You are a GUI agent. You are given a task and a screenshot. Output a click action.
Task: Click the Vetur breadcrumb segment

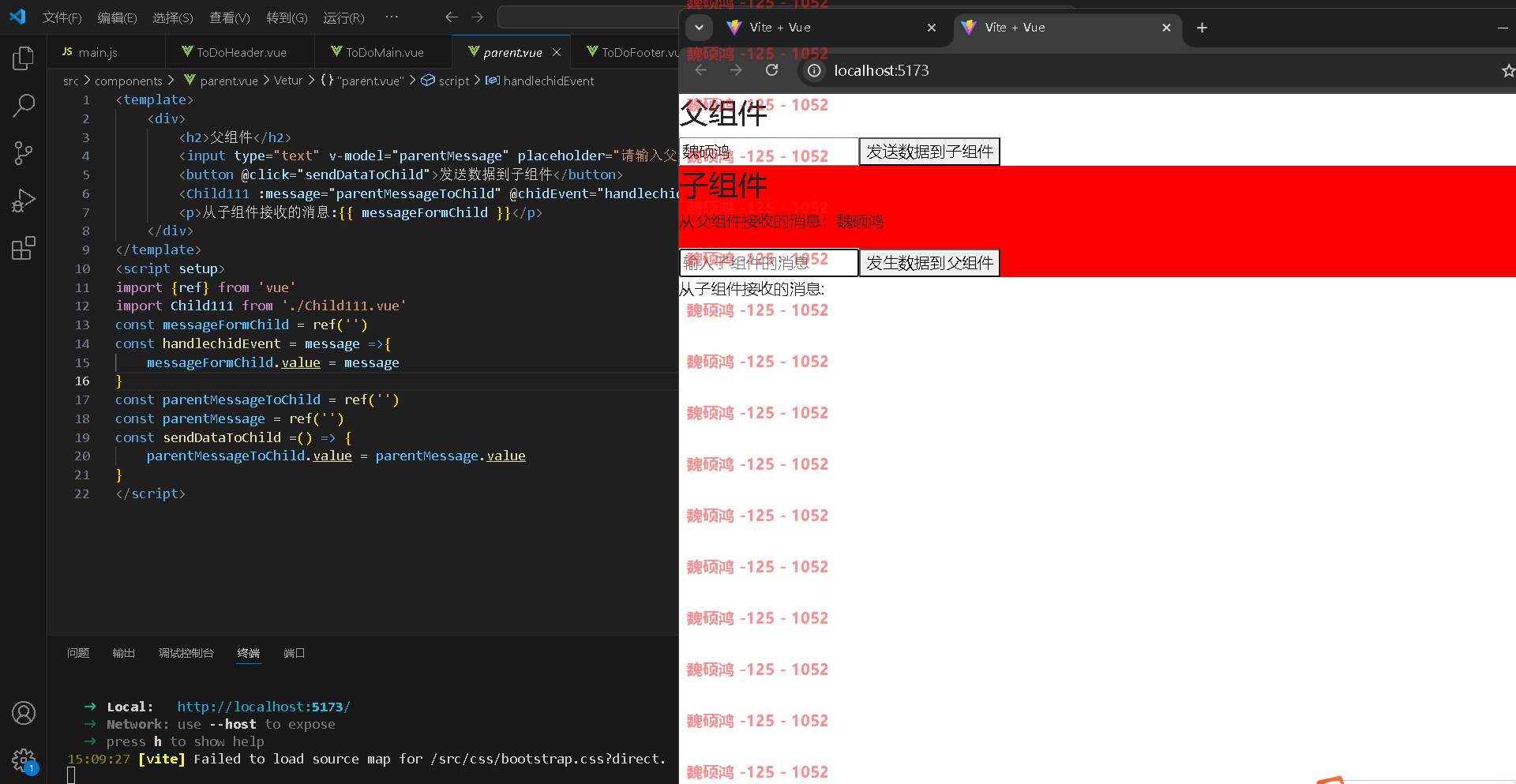click(x=288, y=81)
